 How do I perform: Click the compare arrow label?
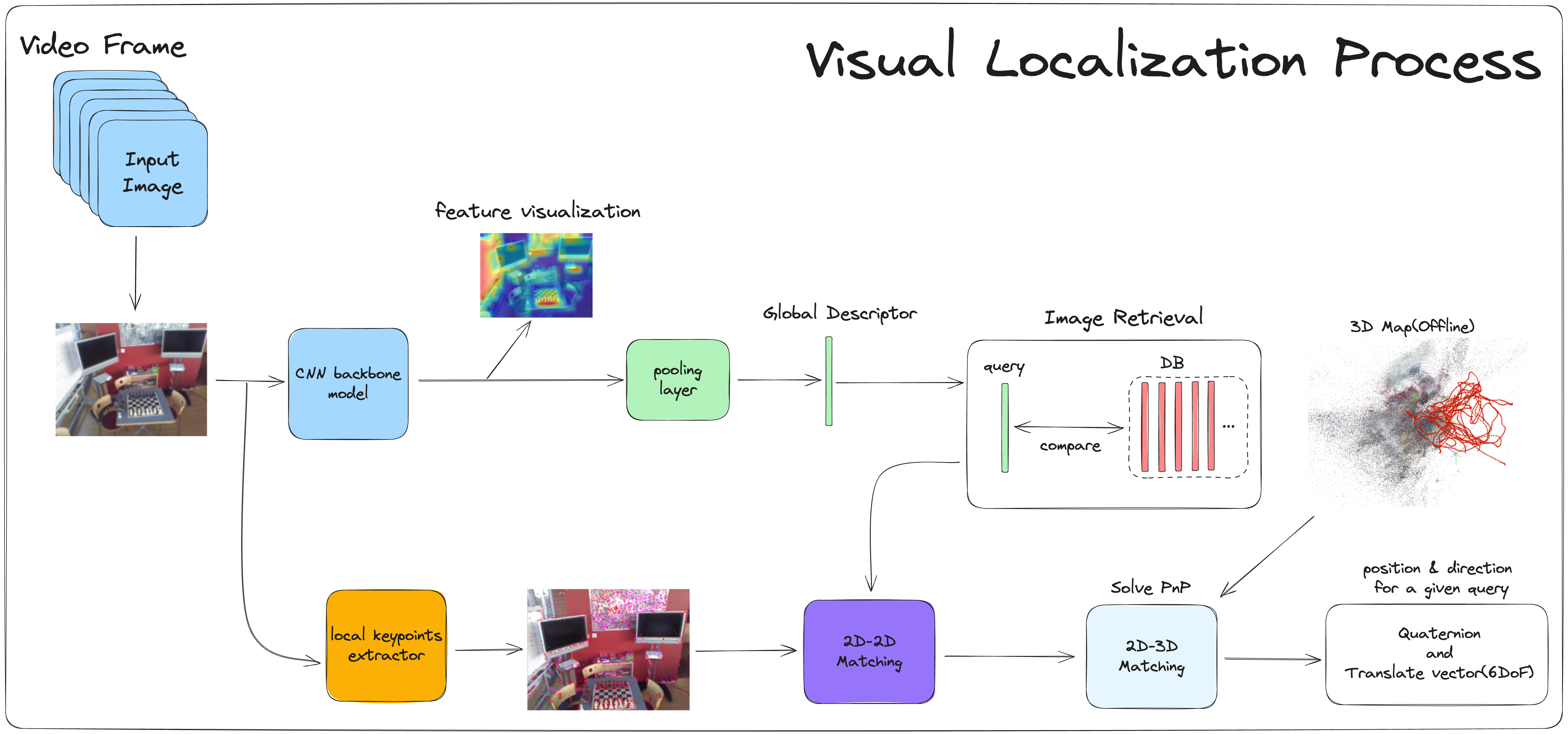pos(1069,446)
